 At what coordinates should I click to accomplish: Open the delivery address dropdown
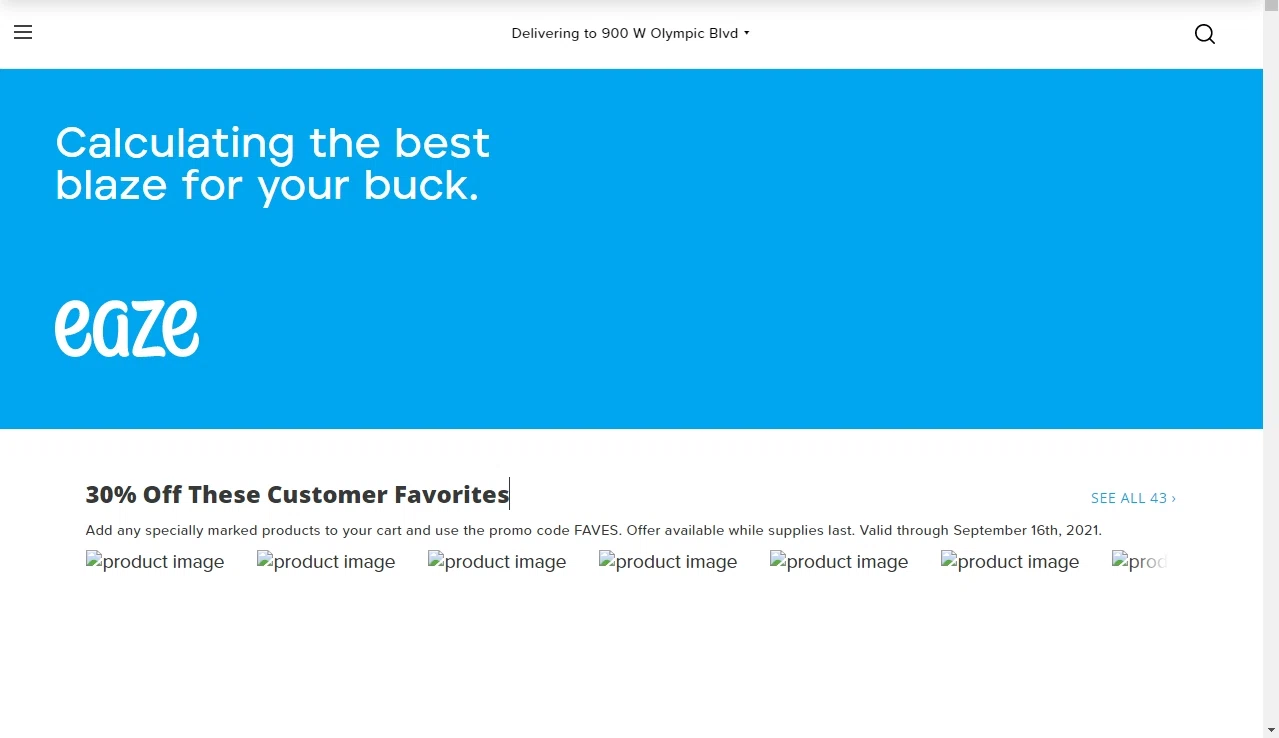click(630, 33)
